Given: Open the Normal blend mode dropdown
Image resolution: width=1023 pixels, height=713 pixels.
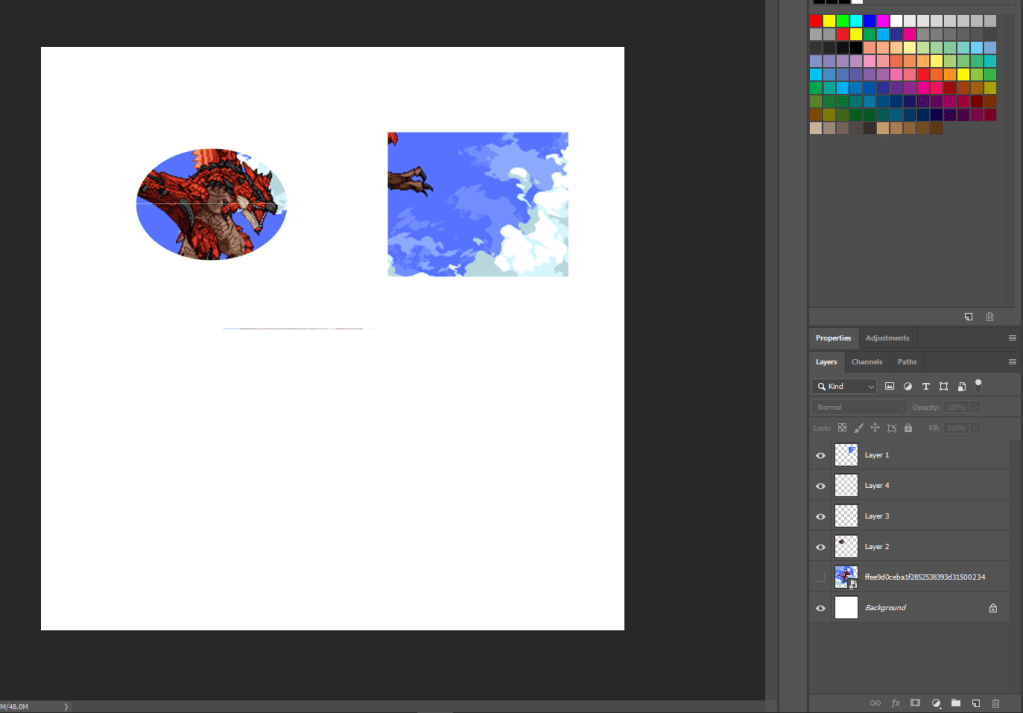Looking at the screenshot, I should (x=859, y=407).
